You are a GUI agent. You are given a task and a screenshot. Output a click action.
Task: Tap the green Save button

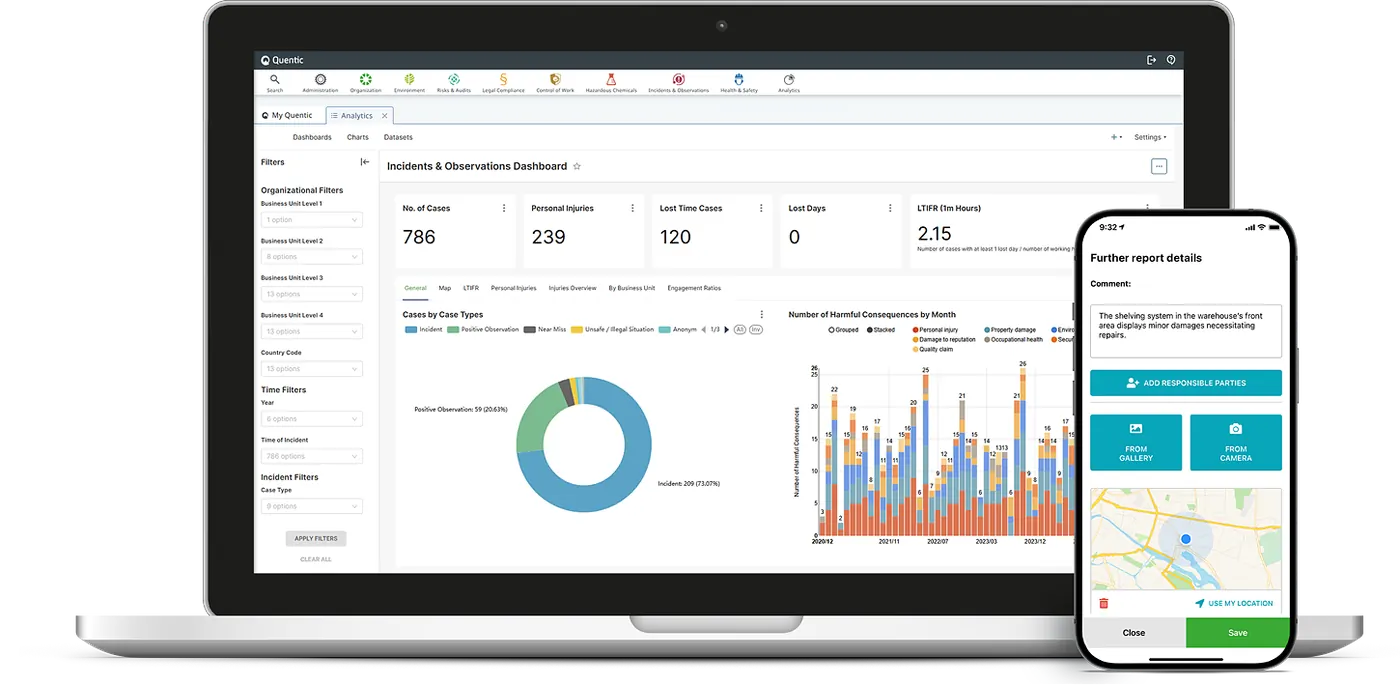coord(1238,632)
